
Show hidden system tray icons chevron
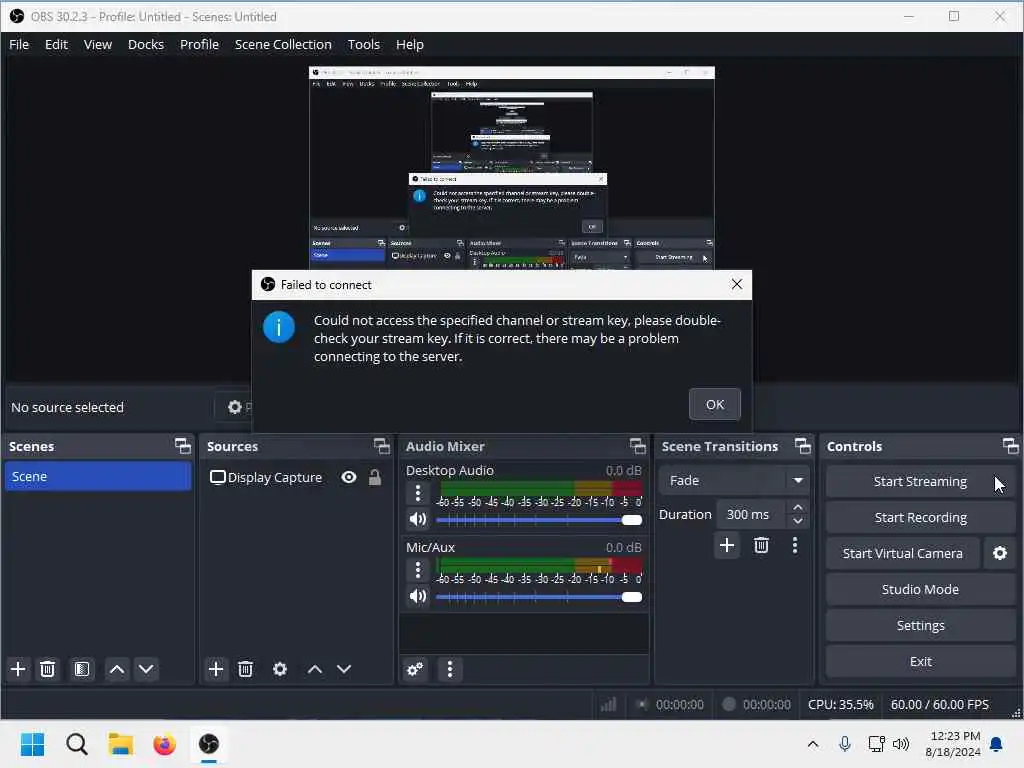coord(812,744)
